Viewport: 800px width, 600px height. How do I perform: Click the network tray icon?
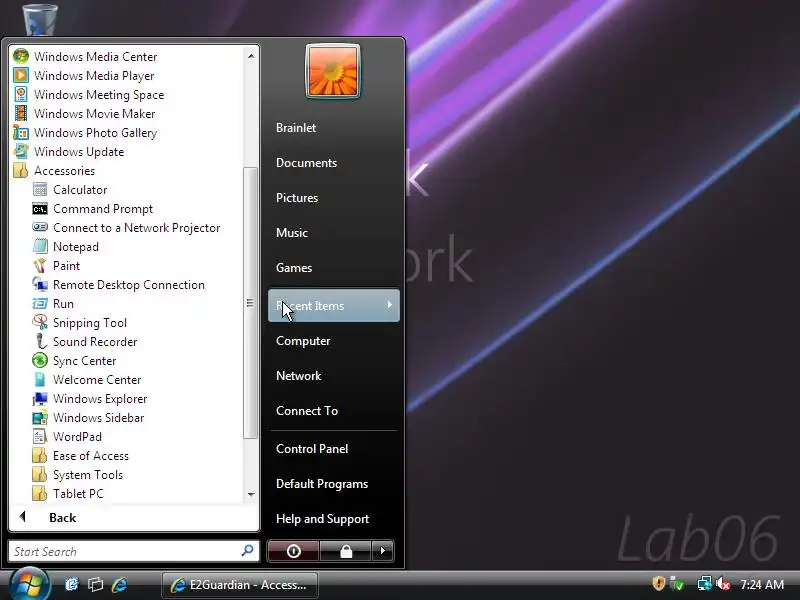coord(705,583)
